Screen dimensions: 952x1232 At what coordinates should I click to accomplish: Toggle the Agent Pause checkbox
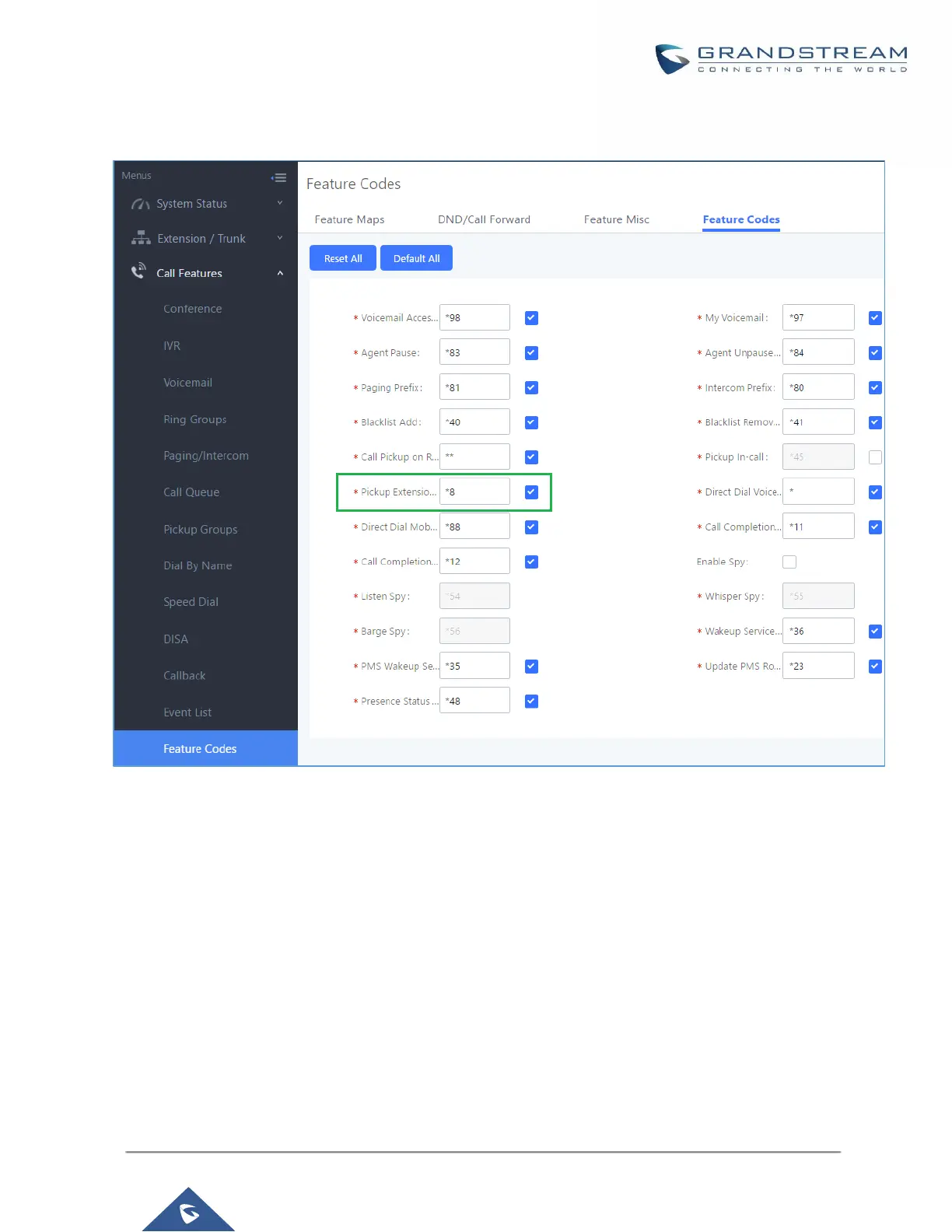click(531, 352)
